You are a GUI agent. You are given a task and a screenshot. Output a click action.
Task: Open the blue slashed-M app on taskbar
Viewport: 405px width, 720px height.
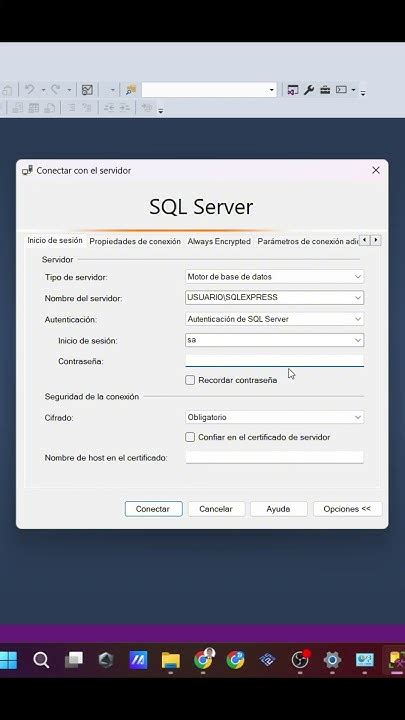138,660
